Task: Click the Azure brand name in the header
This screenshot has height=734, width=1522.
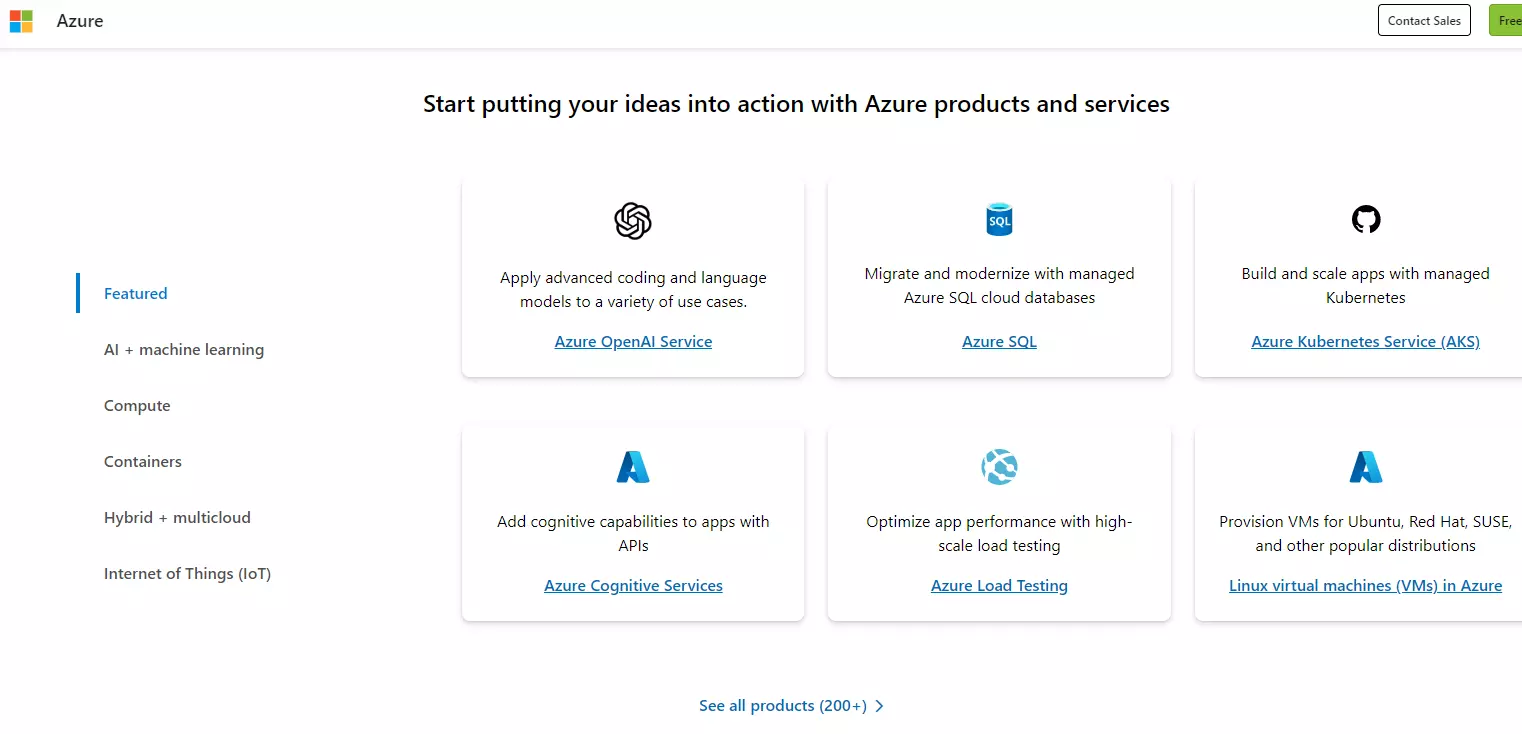Action: tap(80, 21)
